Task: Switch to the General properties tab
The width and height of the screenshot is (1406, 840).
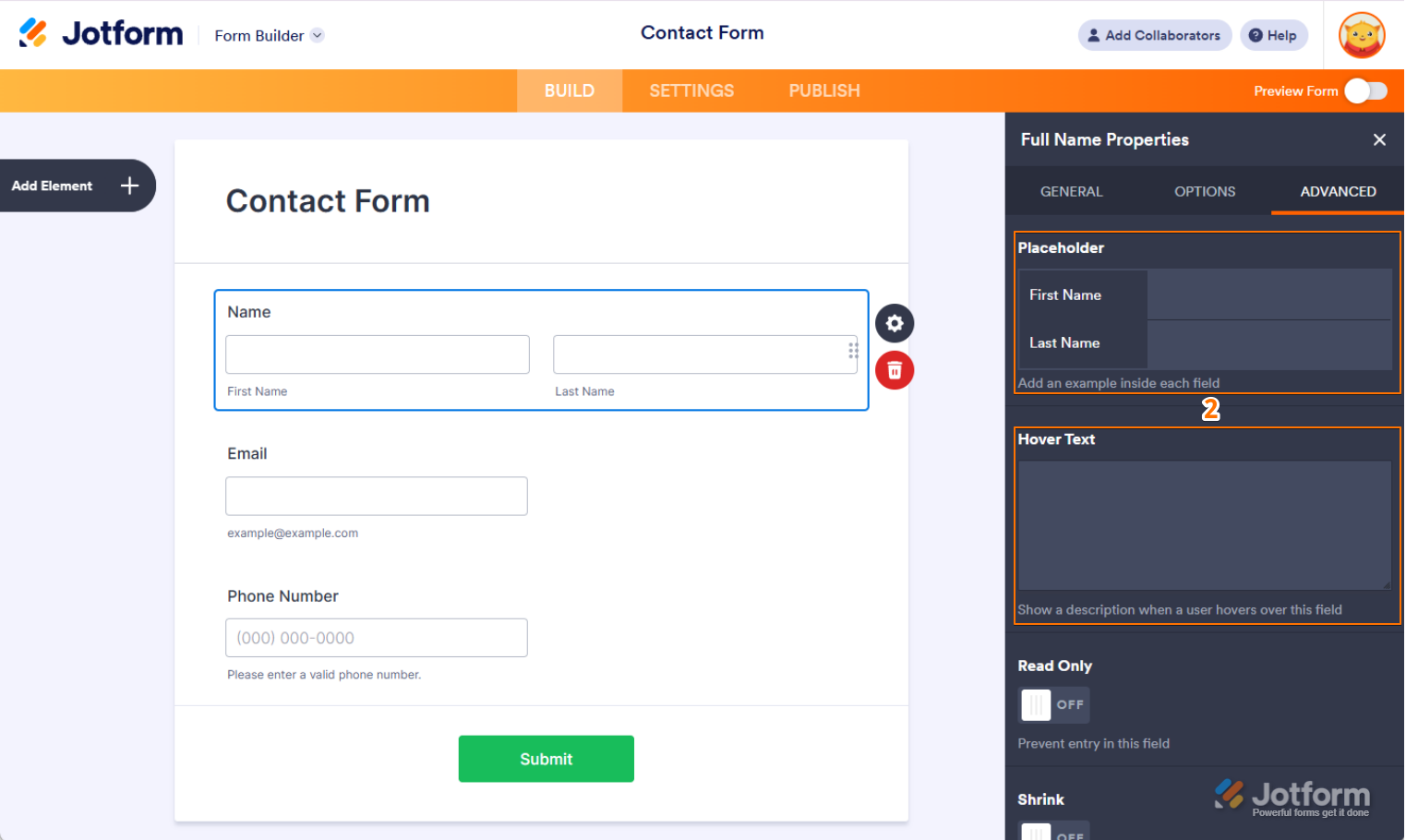Action: click(x=1071, y=191)
